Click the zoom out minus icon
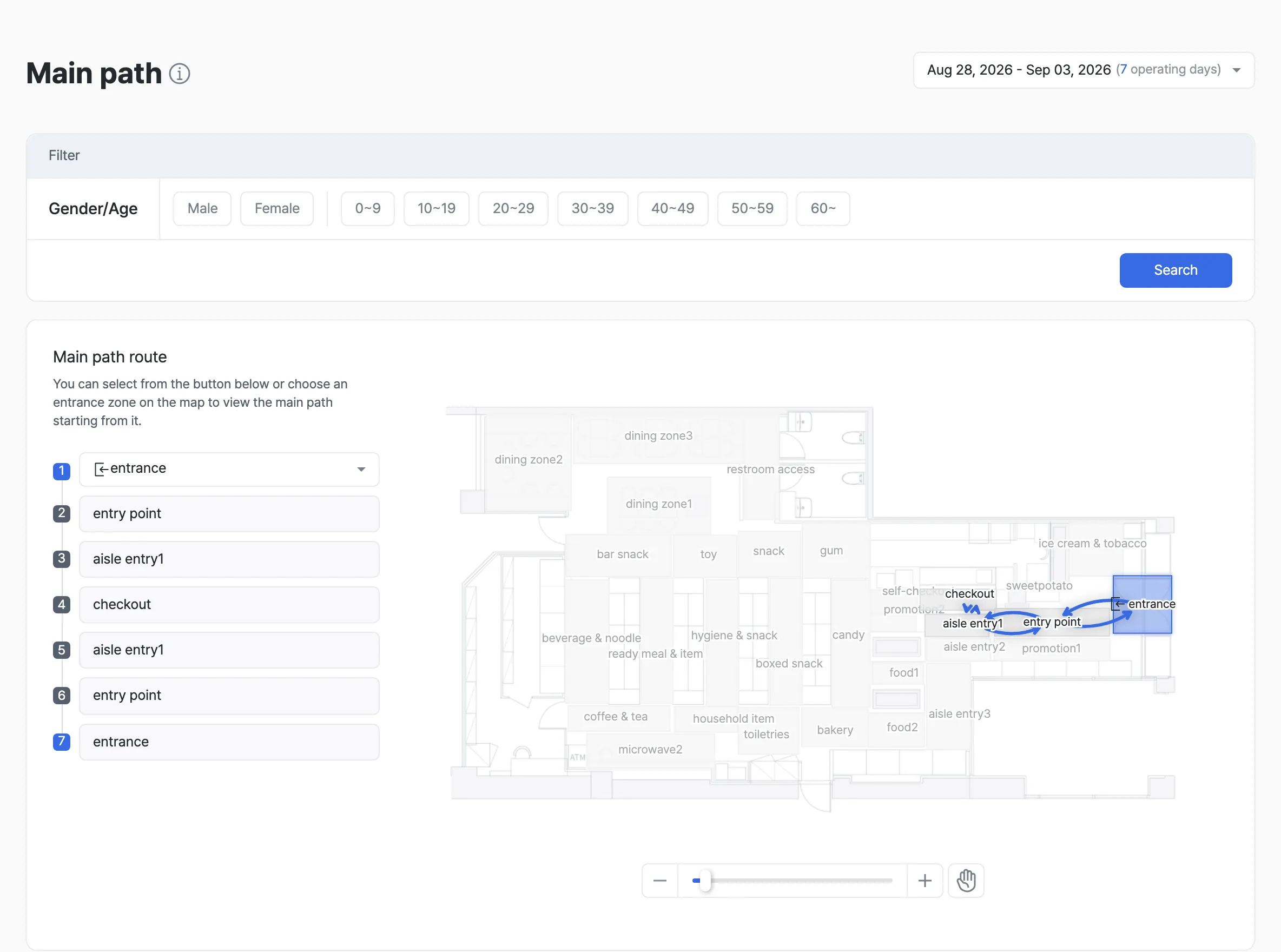1281x952 pixels. click(x=660, y=881)
